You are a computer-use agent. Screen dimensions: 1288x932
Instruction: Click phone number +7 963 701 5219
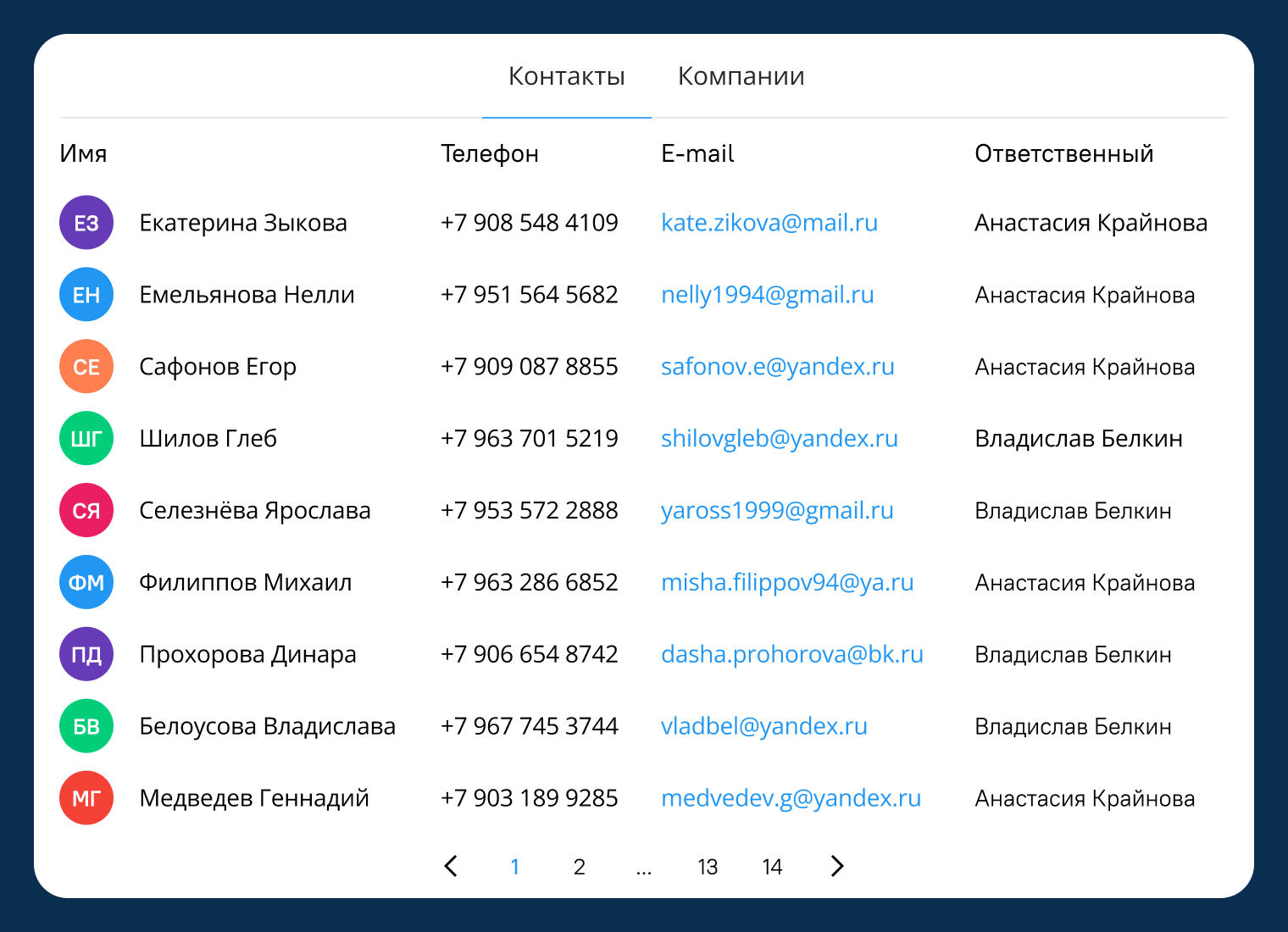coord(529,439)
